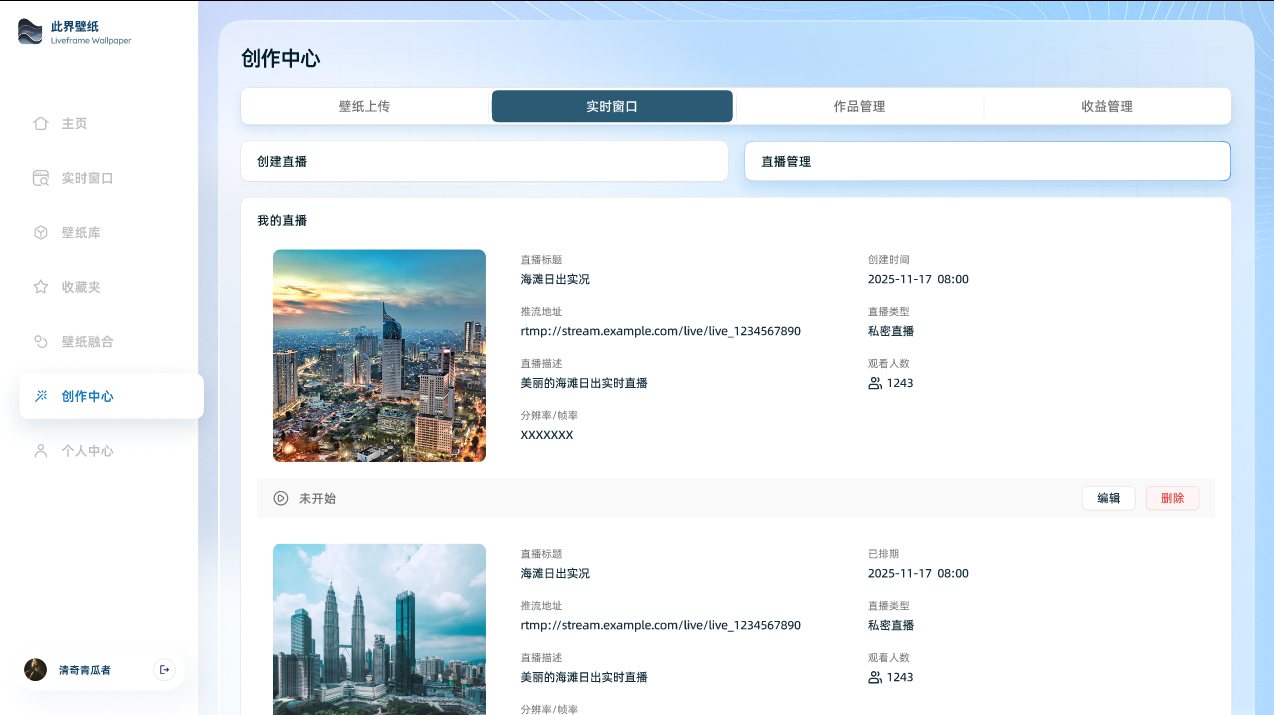
Task: Click the 收藏夹 star icon
Action: (x=41, y=287)
